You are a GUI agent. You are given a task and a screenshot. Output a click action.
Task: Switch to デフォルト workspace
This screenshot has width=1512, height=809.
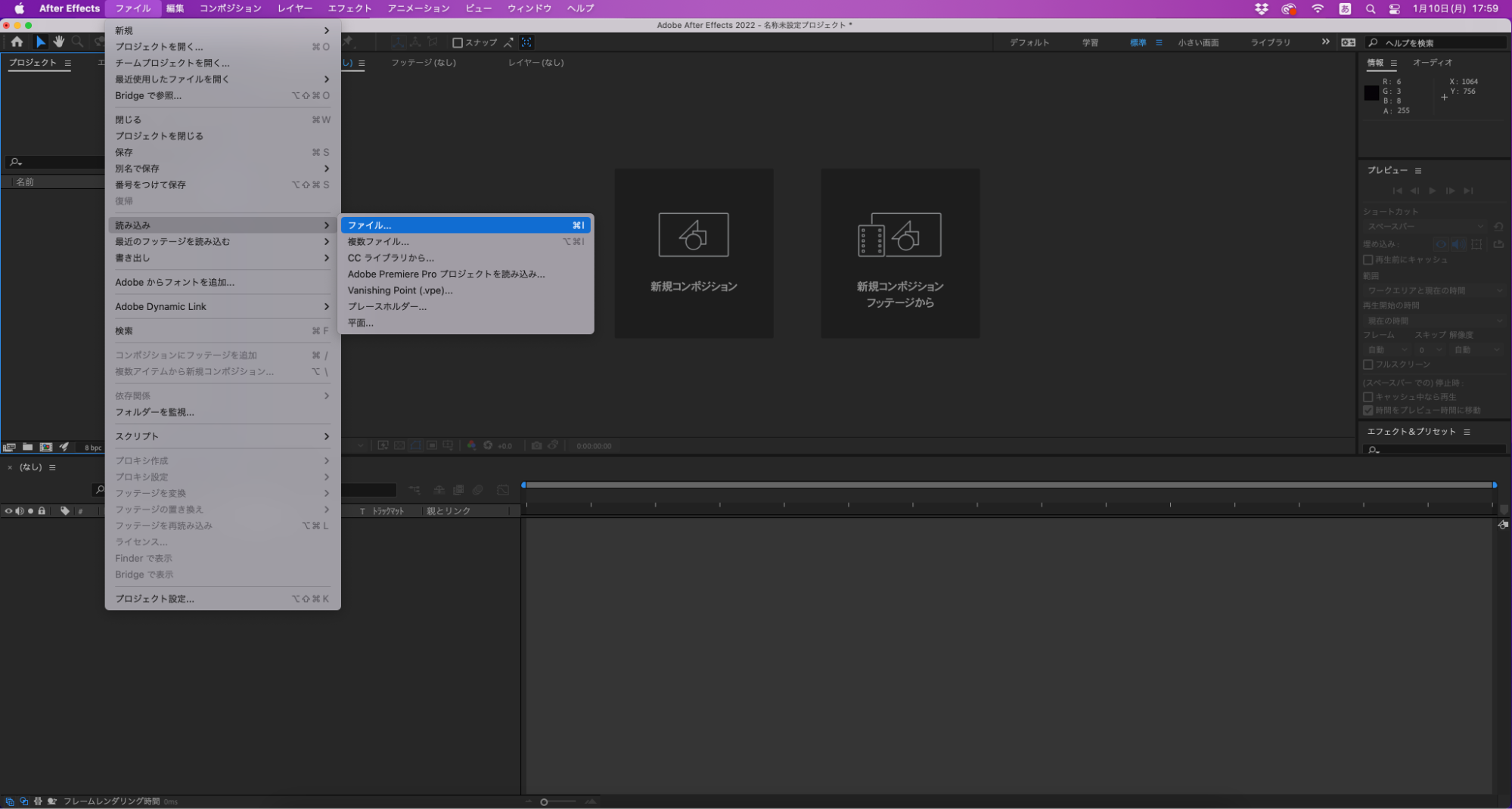point(1029,43)
